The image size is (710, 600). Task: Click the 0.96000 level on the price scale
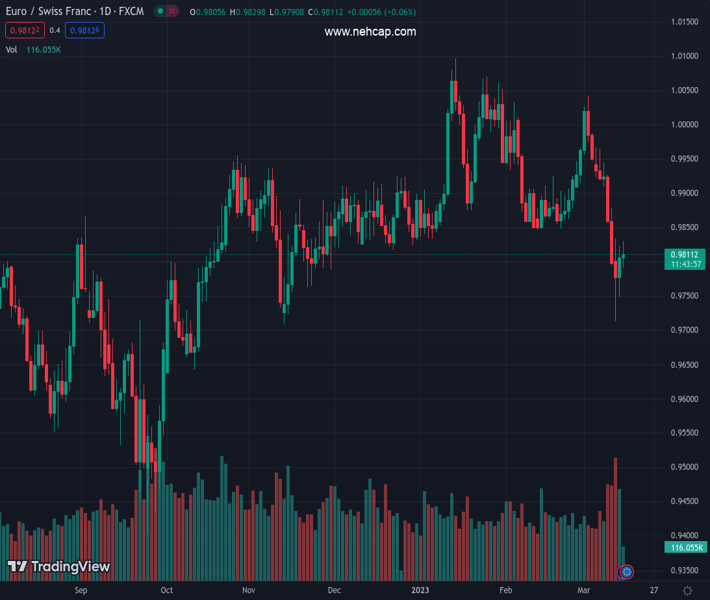click(685, 399)
